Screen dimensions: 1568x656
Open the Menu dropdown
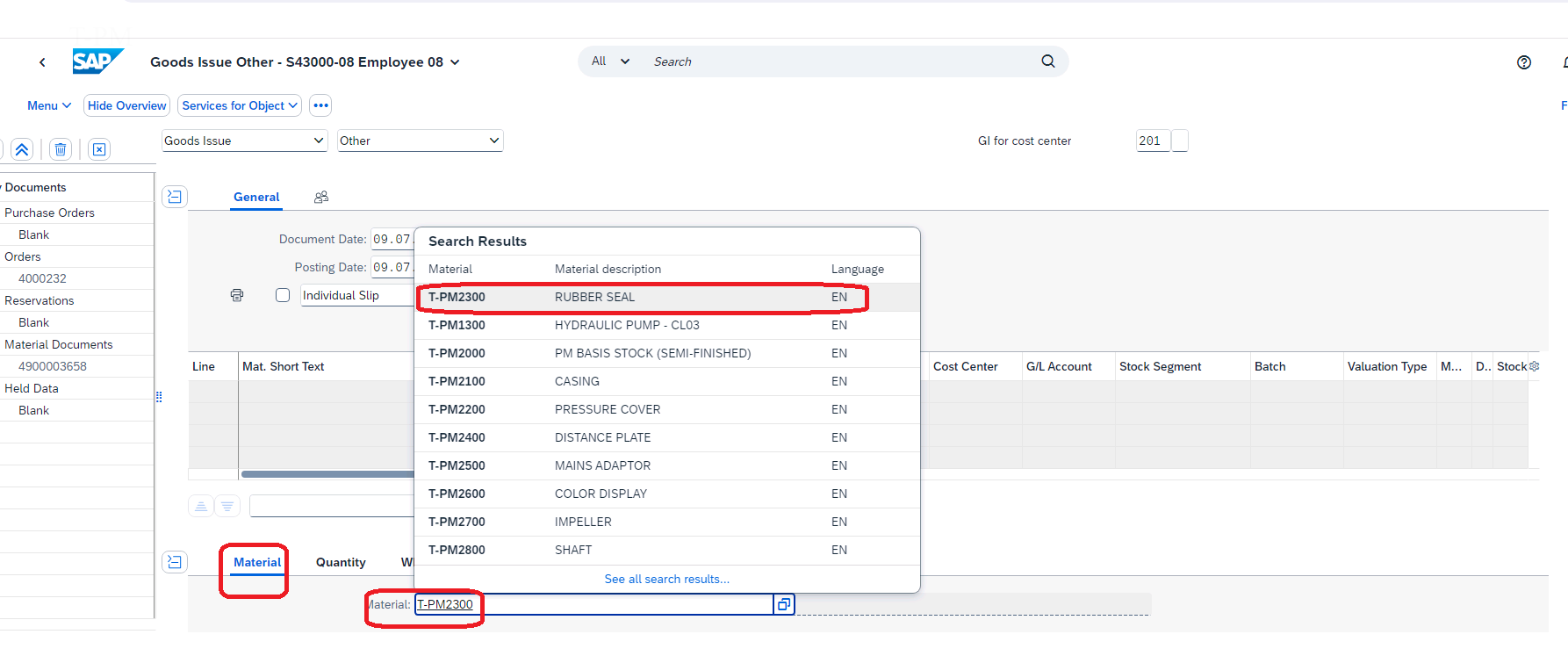(x=48, y=105)
